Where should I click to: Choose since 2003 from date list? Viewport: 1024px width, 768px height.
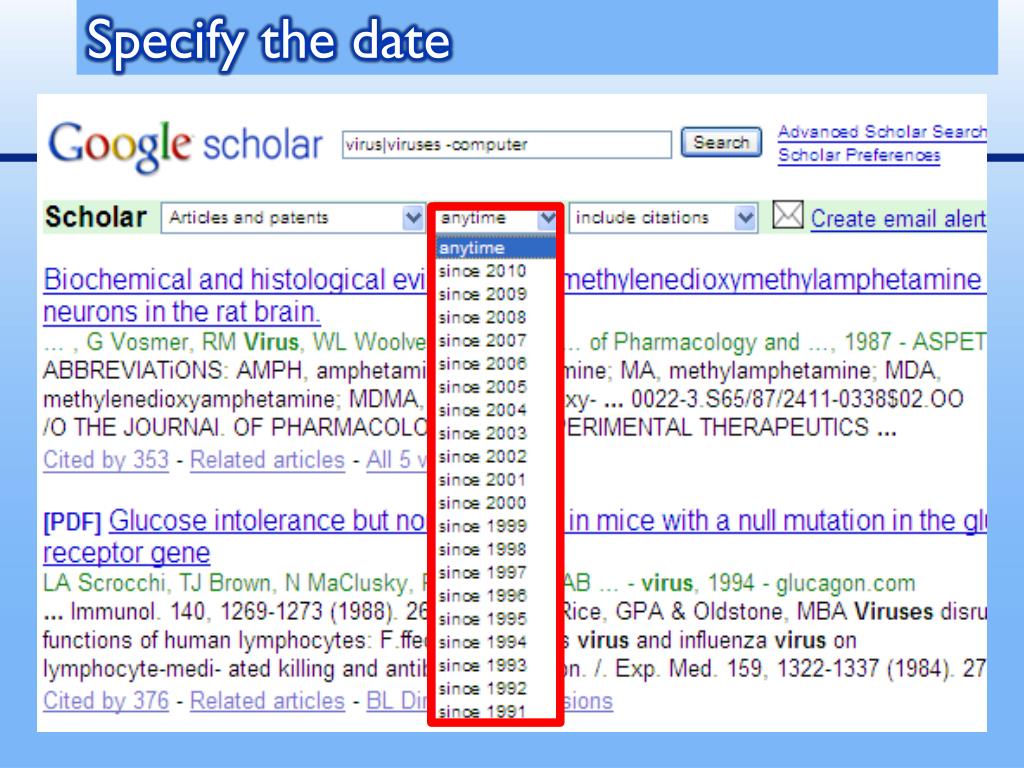pos(496,434)
